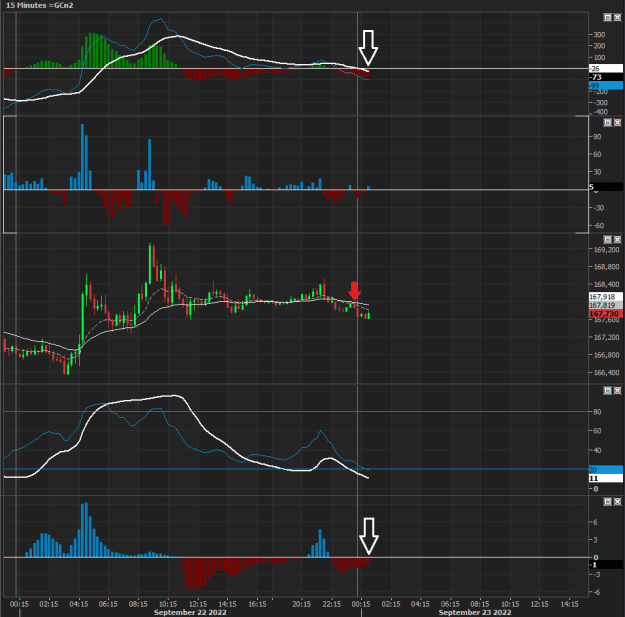
Task: Close the second blue-and-red histogram panel
Action: pyautogui.click(x=617, y=122)
